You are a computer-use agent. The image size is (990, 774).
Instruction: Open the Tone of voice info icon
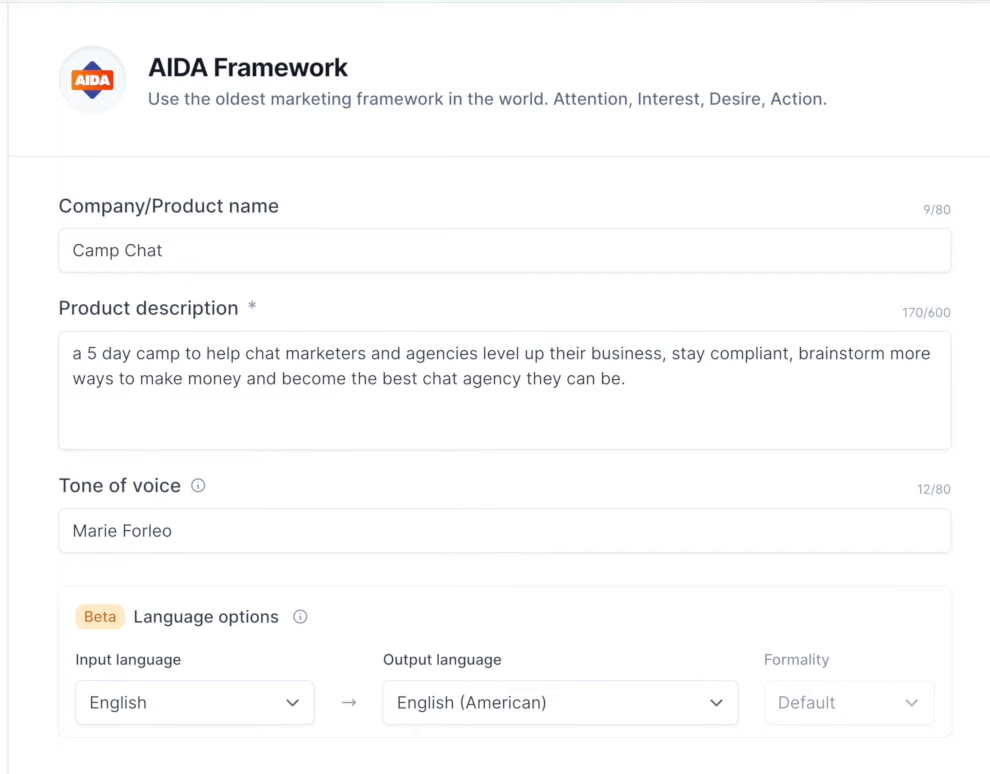(x=198, y=485)
